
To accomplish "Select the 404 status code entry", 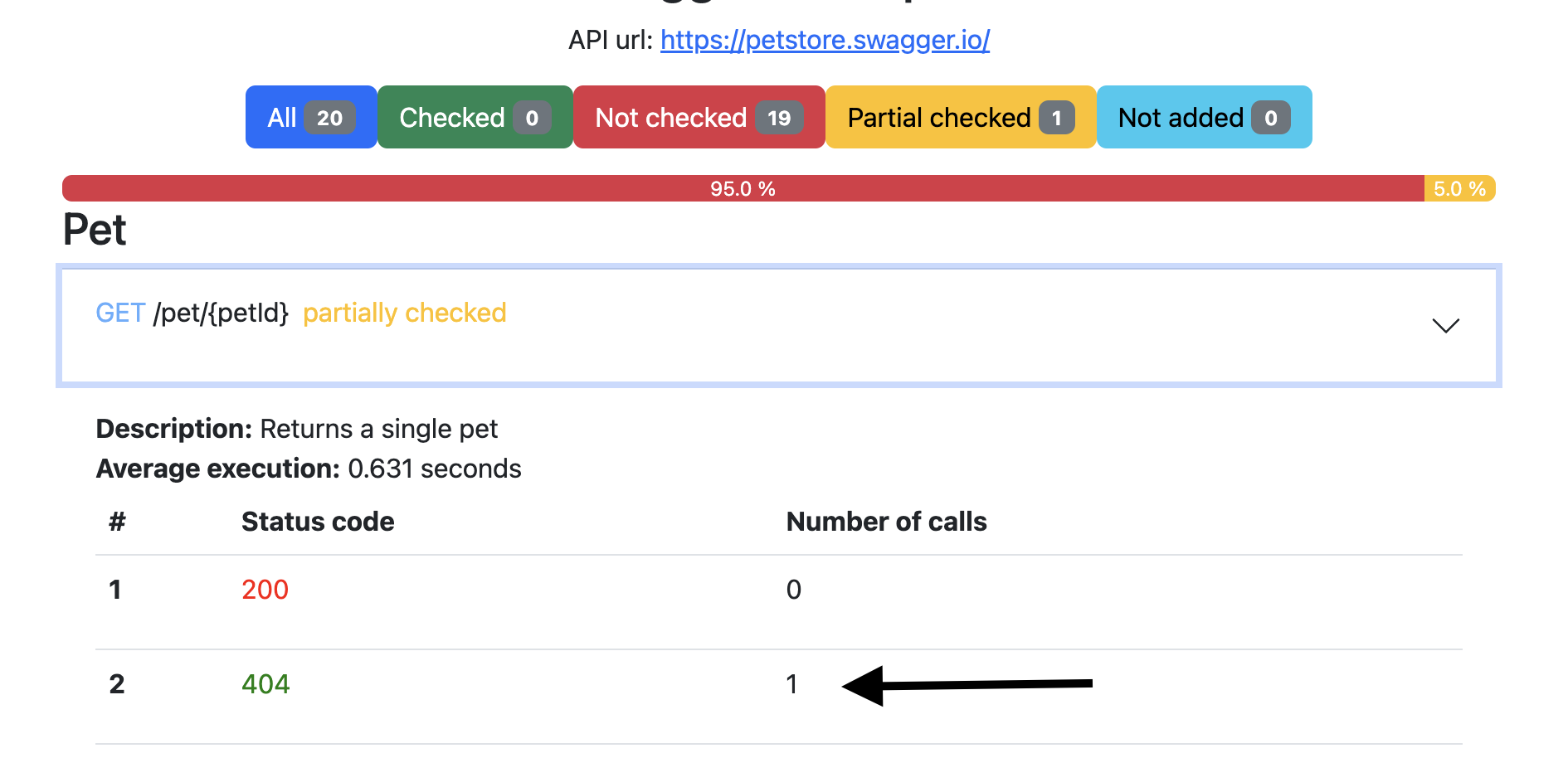I will (265, 683).
